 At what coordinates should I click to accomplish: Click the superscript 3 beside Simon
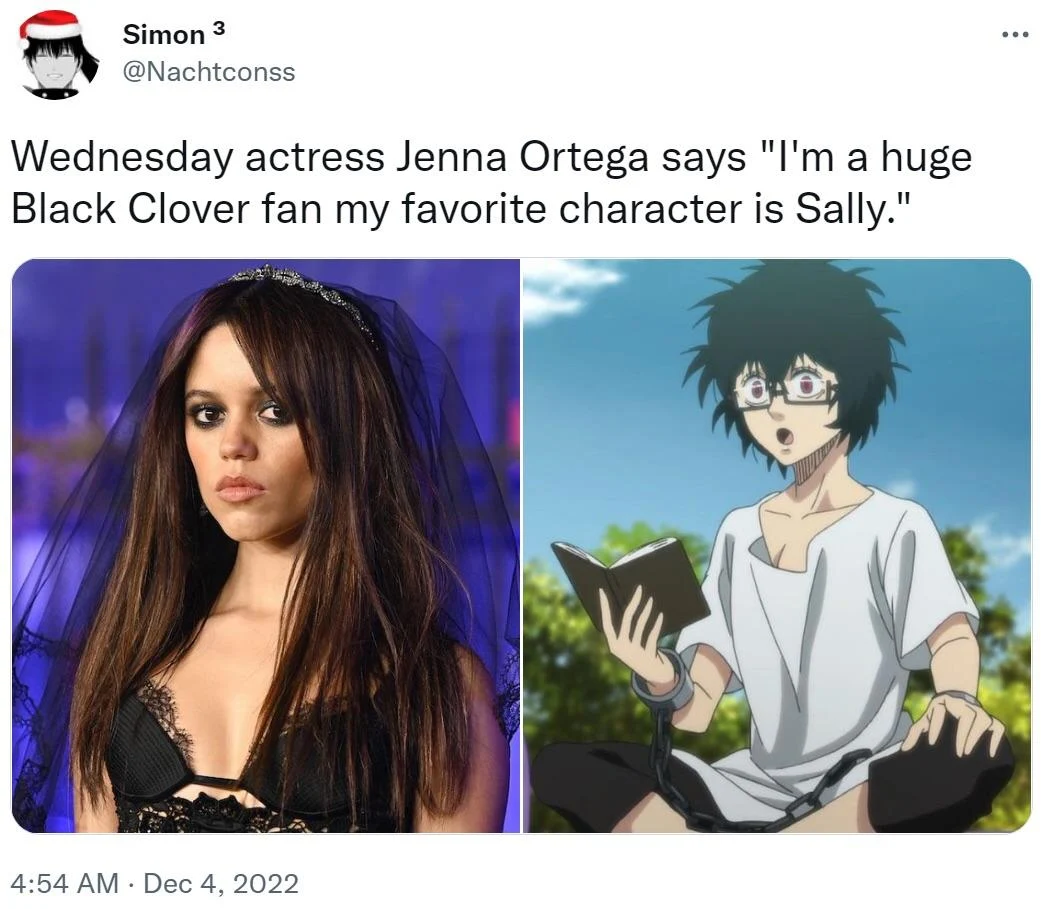point(219,29)
